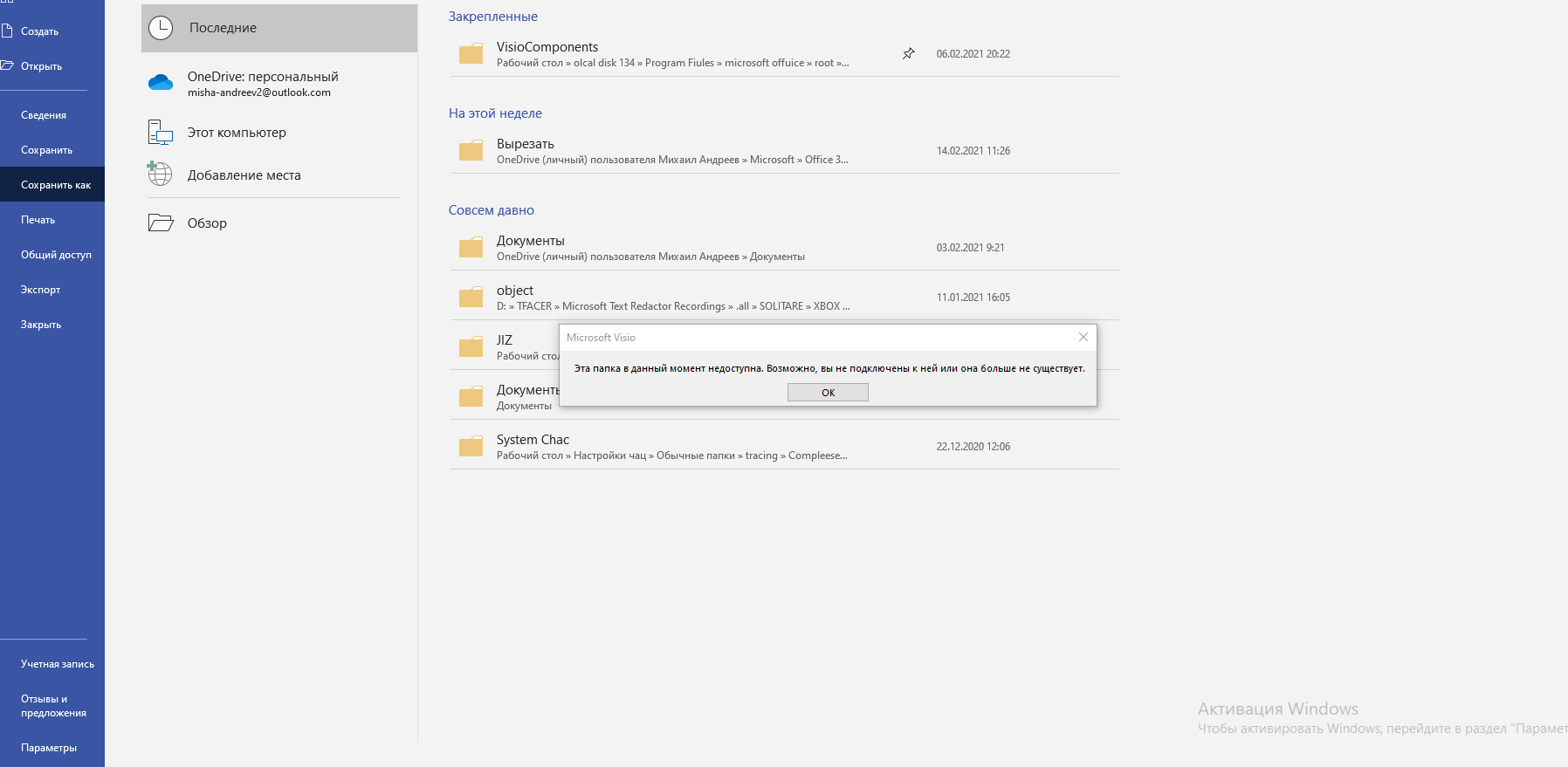This screenshot has height=767, width=1568.
Task: Unpin the VisioComponents folder using pin icon
Action: (908, 54)
